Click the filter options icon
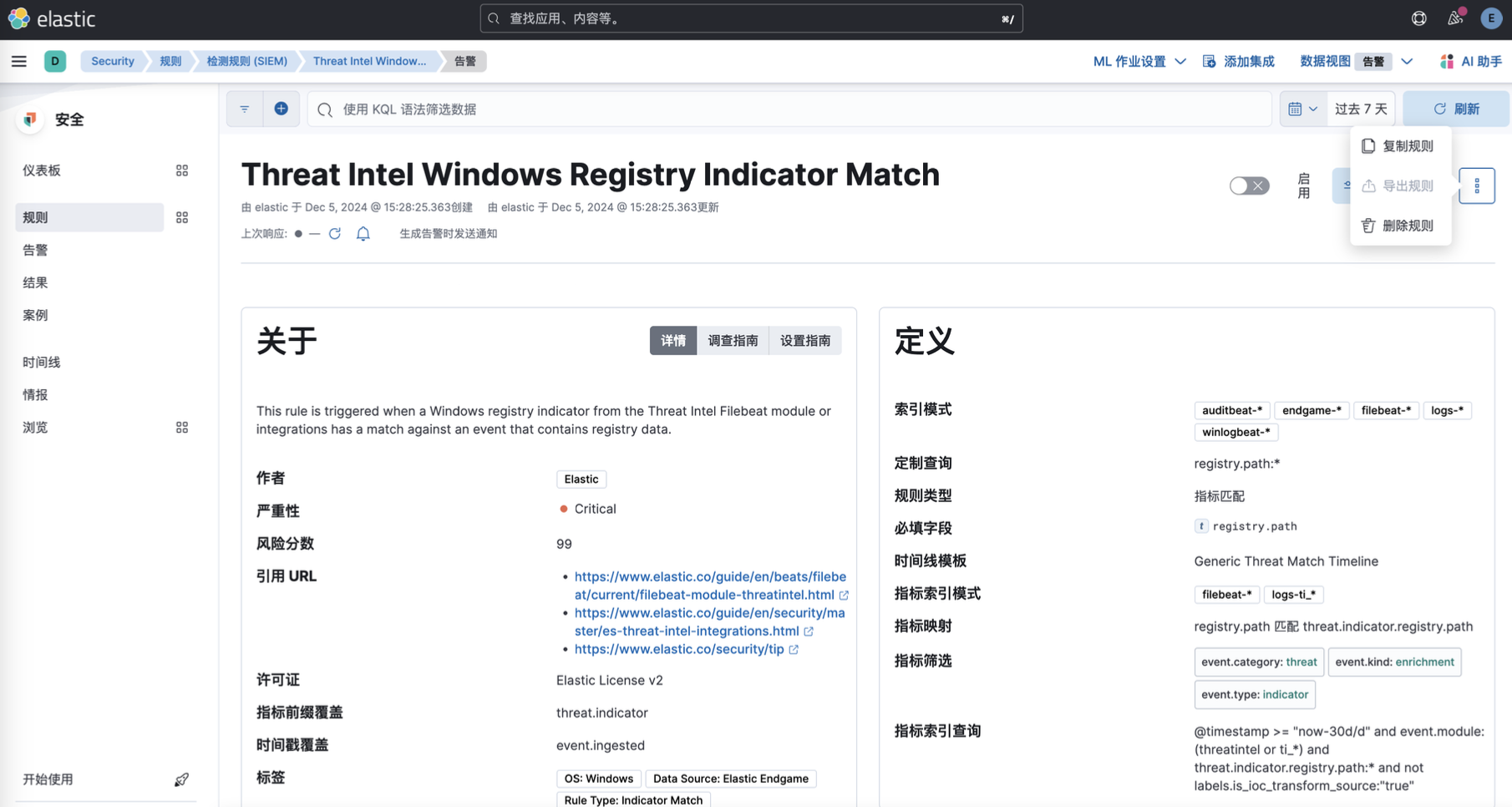 point(245,109)
